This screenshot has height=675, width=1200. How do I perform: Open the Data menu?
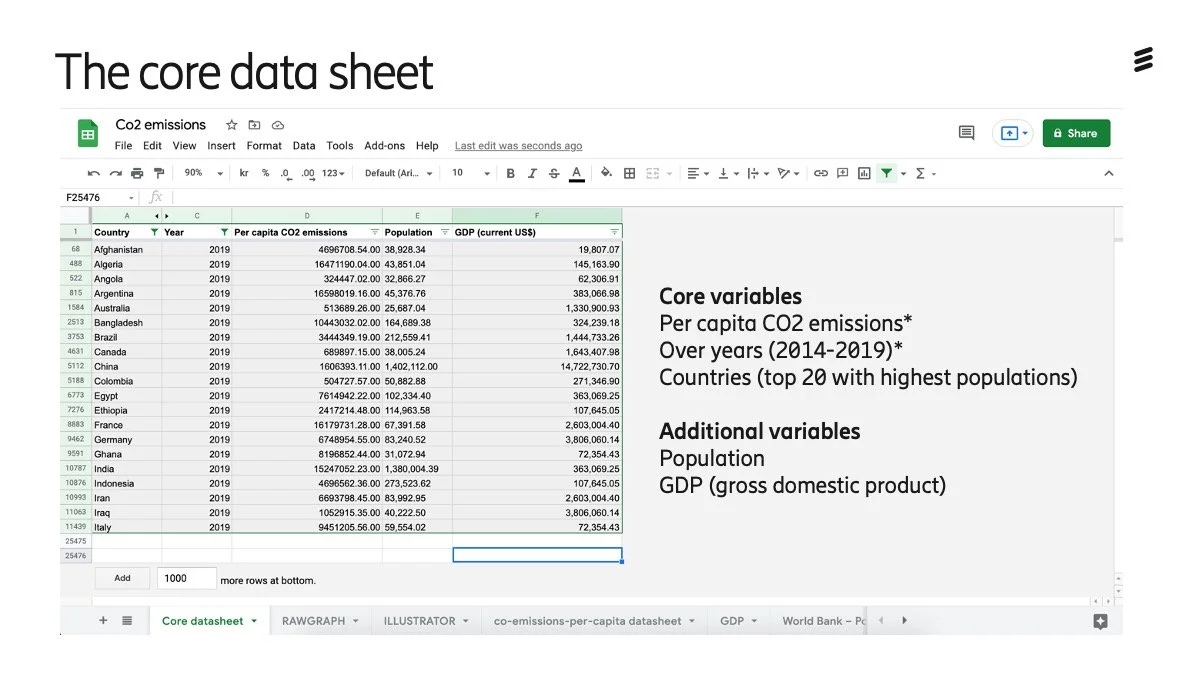(304, 146)
